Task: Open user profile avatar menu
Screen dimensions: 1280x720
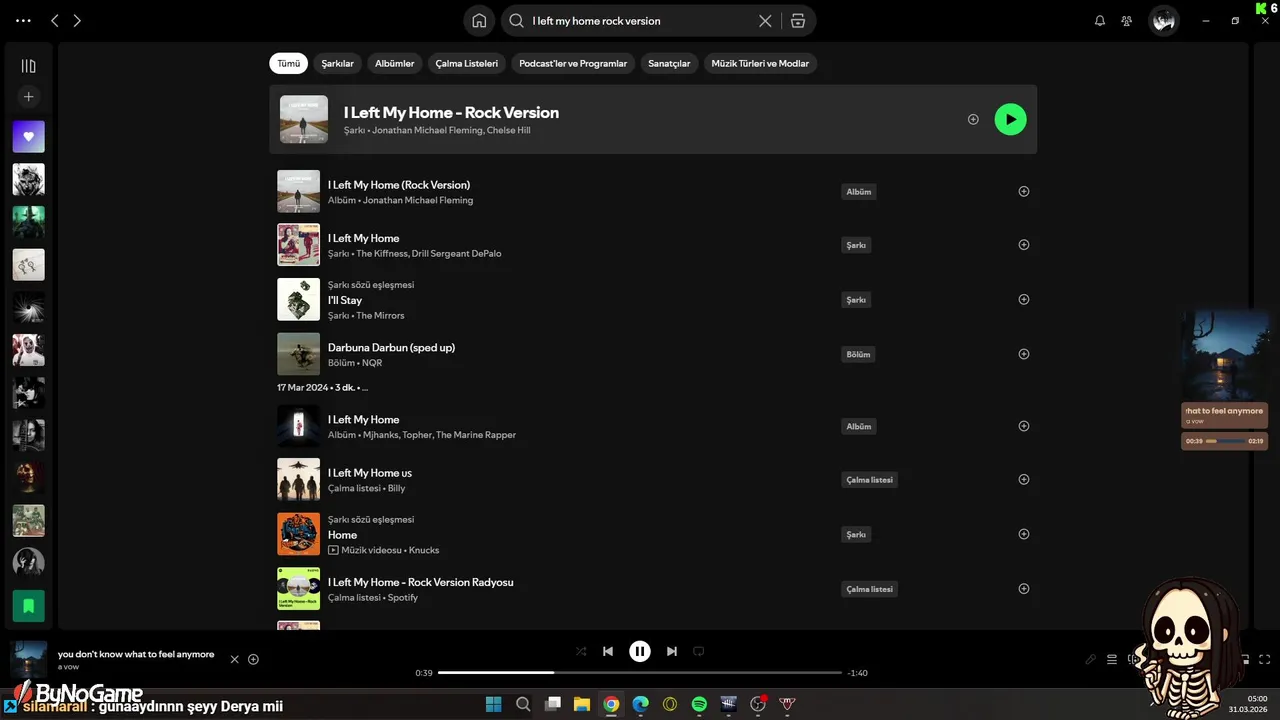Action: (1163, 20)
